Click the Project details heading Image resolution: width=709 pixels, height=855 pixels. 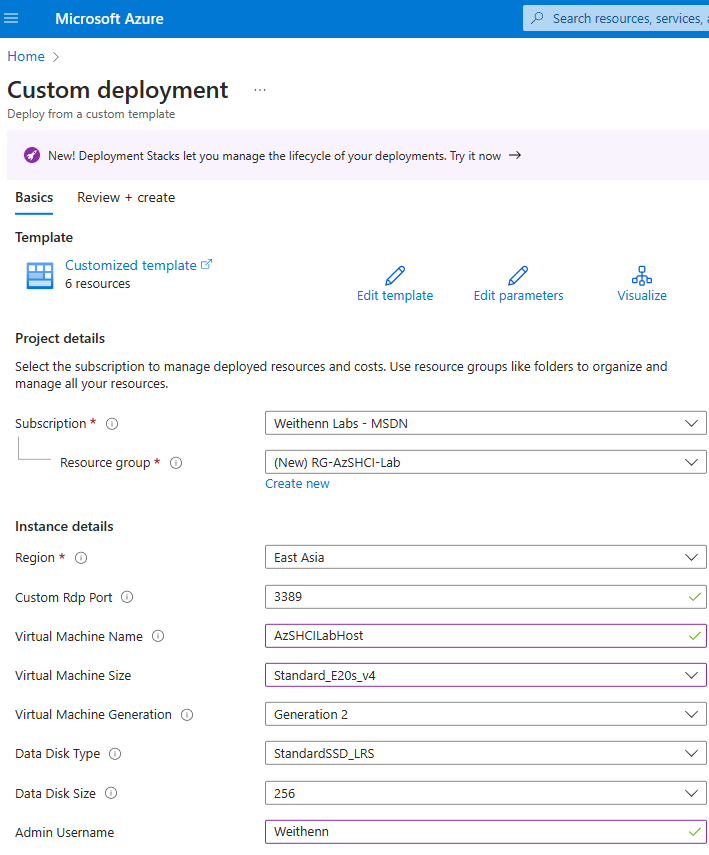tap(60, 338)
